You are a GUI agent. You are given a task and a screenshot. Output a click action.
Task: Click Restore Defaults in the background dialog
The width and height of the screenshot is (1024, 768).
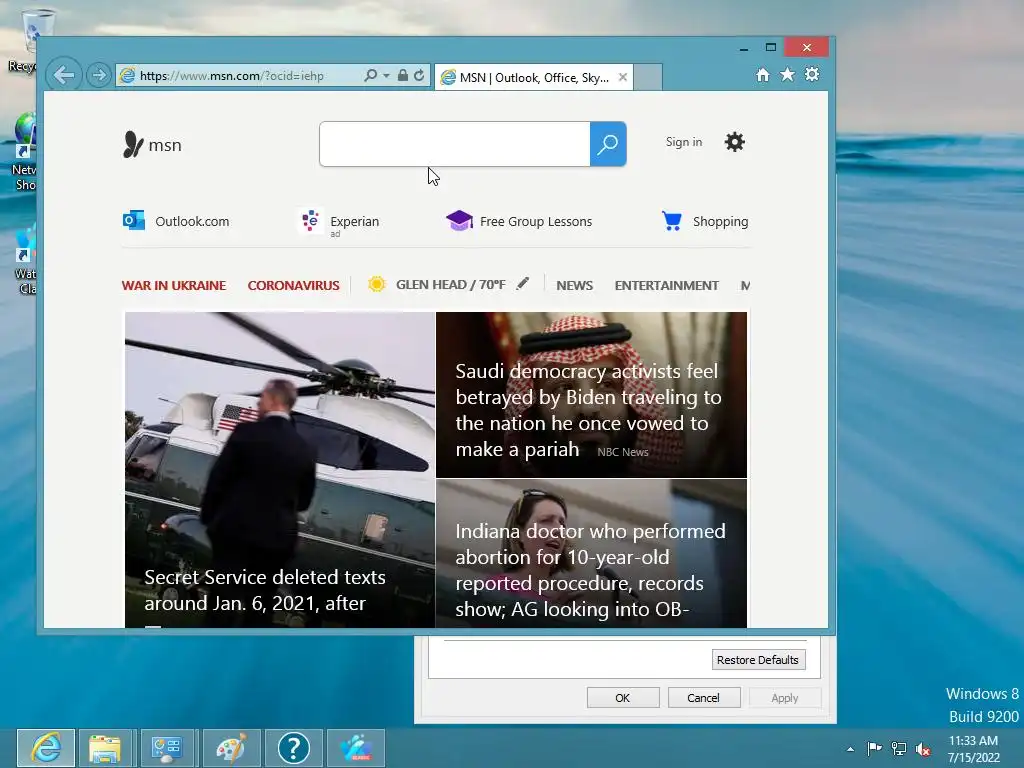[x=758, y=660]
